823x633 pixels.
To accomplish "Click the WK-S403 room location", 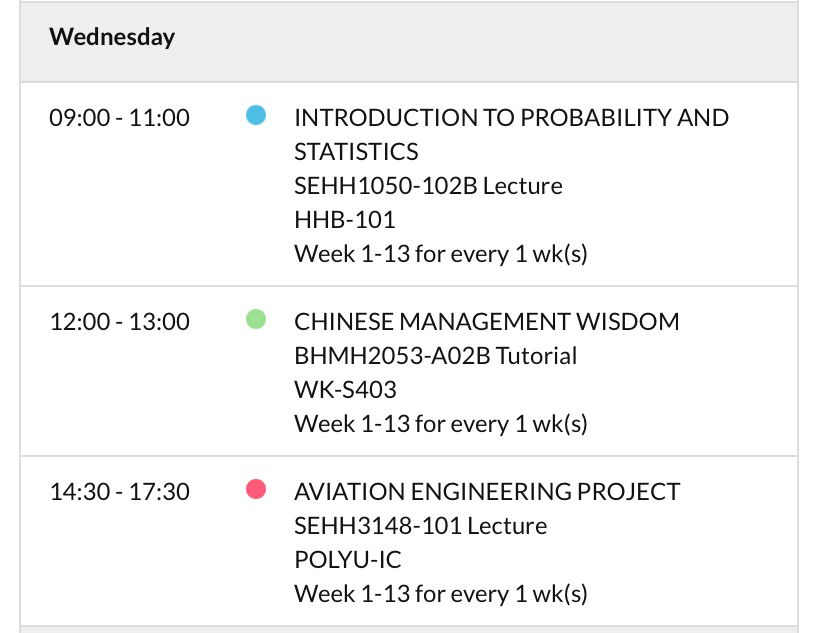I will pyautogui.click(x=345, y=390).
